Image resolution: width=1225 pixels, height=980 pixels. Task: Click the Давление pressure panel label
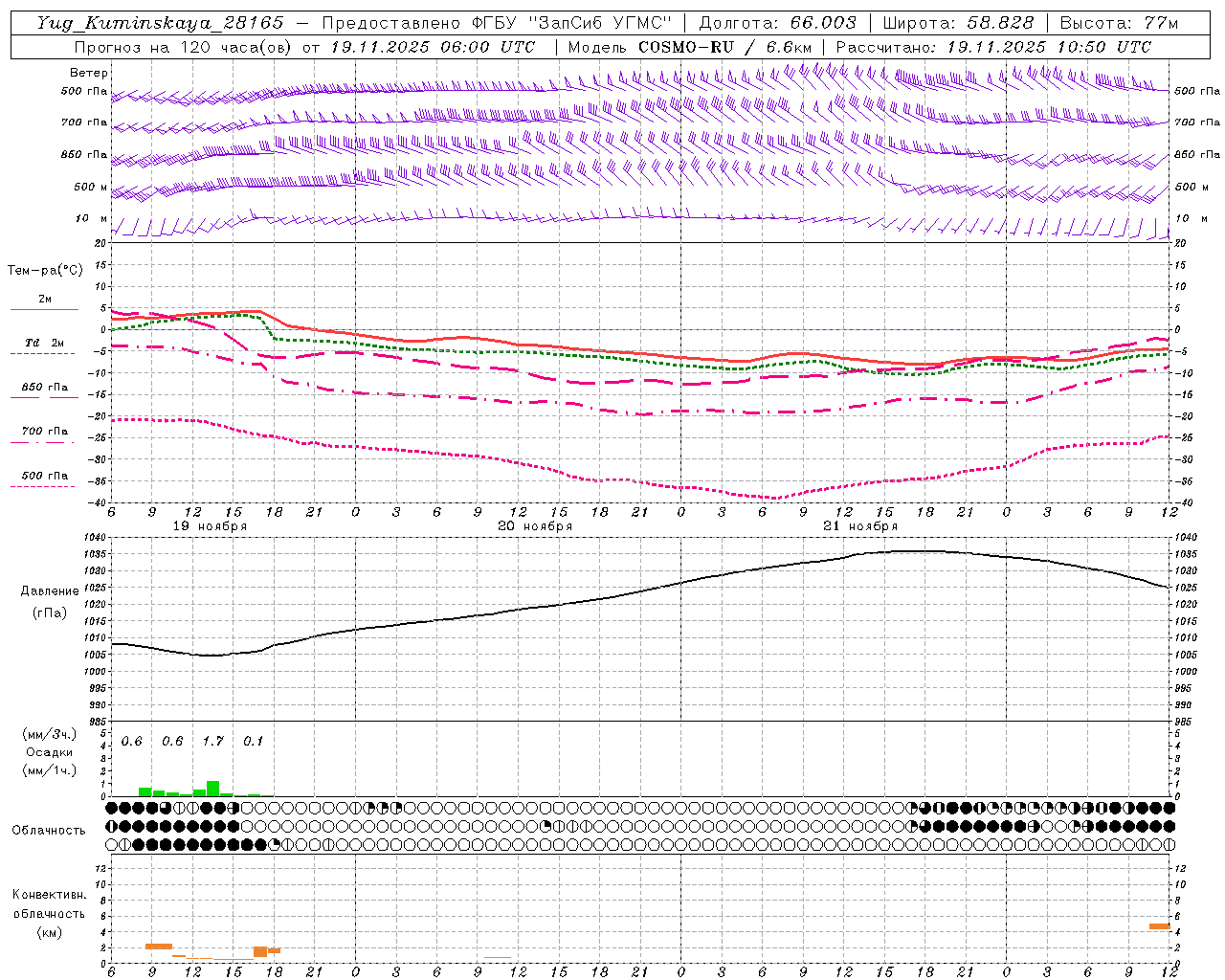50,591
